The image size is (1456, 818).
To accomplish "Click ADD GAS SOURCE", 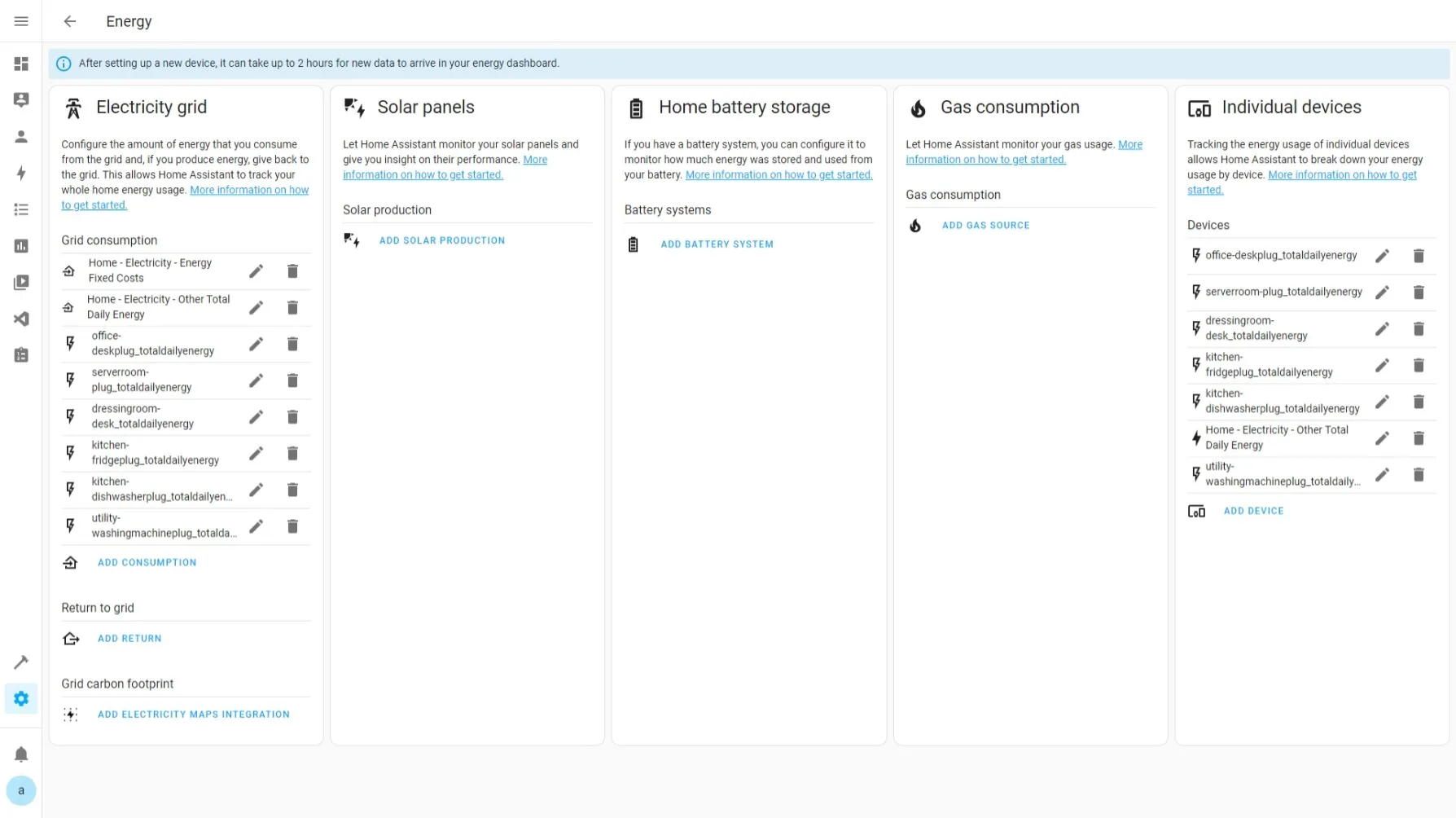I will [985, 226].
